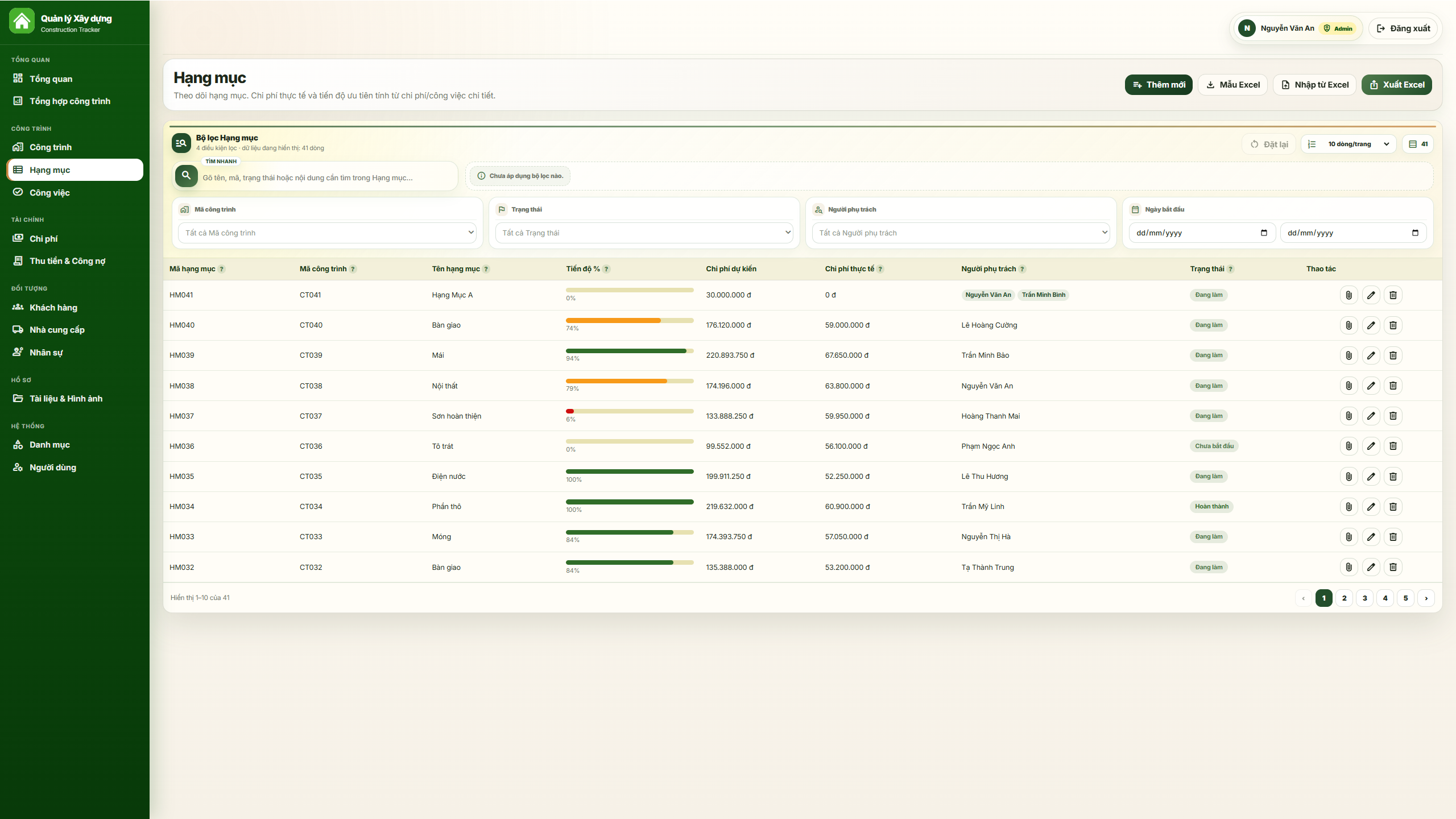Click the quick search magnifier icon

coord(186,176)
